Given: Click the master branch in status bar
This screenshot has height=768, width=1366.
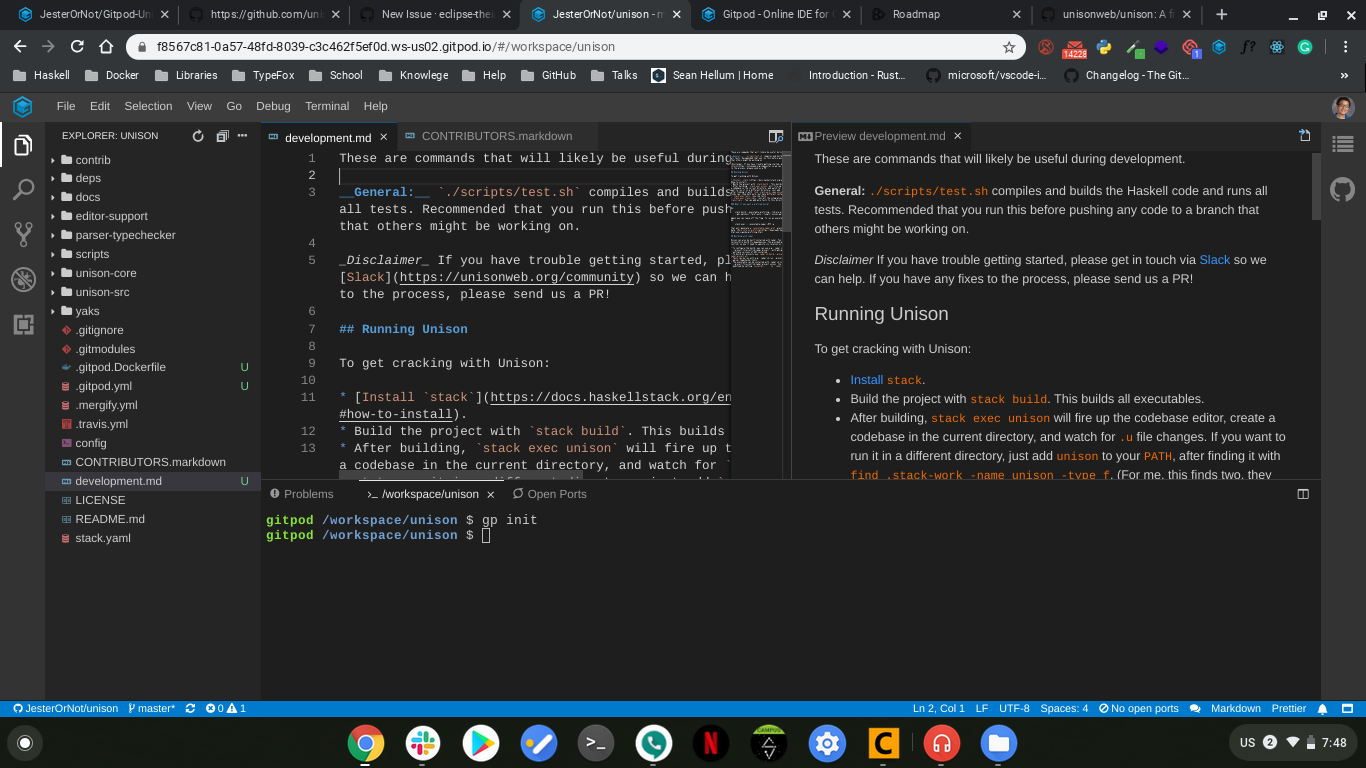Looking at the screenshot, I should click(151, 708).
